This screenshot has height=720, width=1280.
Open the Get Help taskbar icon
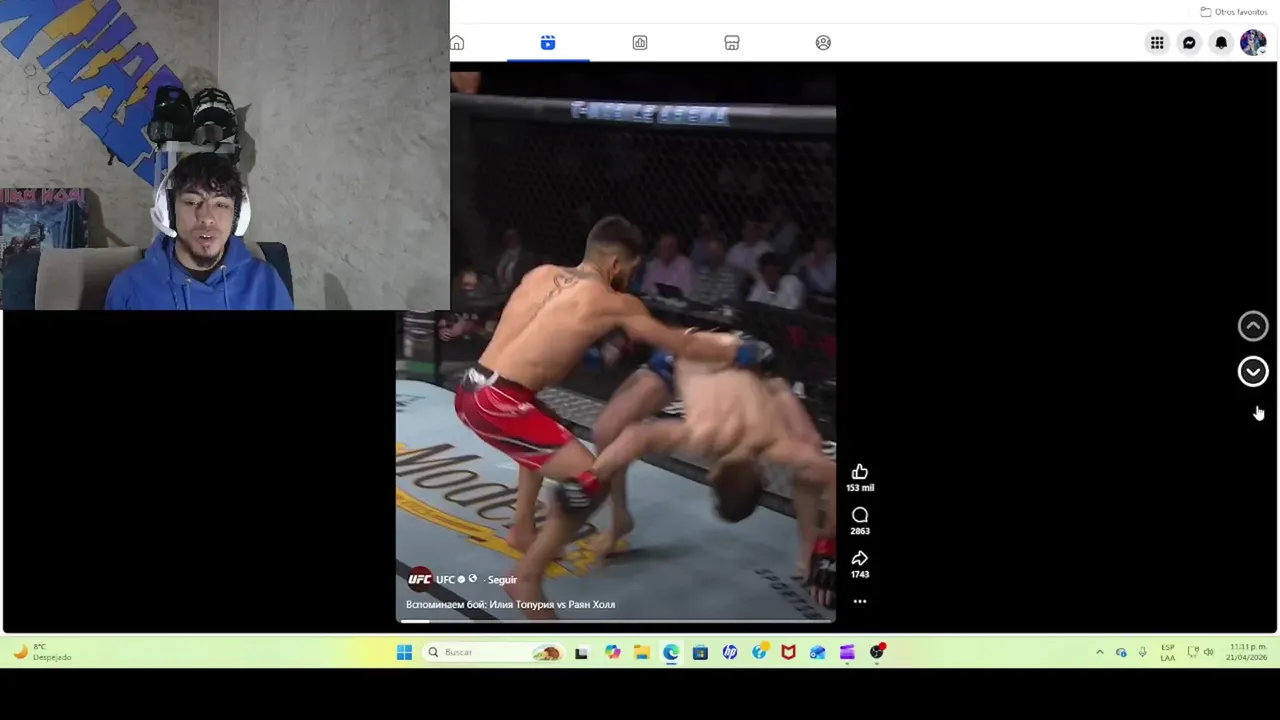759,652
